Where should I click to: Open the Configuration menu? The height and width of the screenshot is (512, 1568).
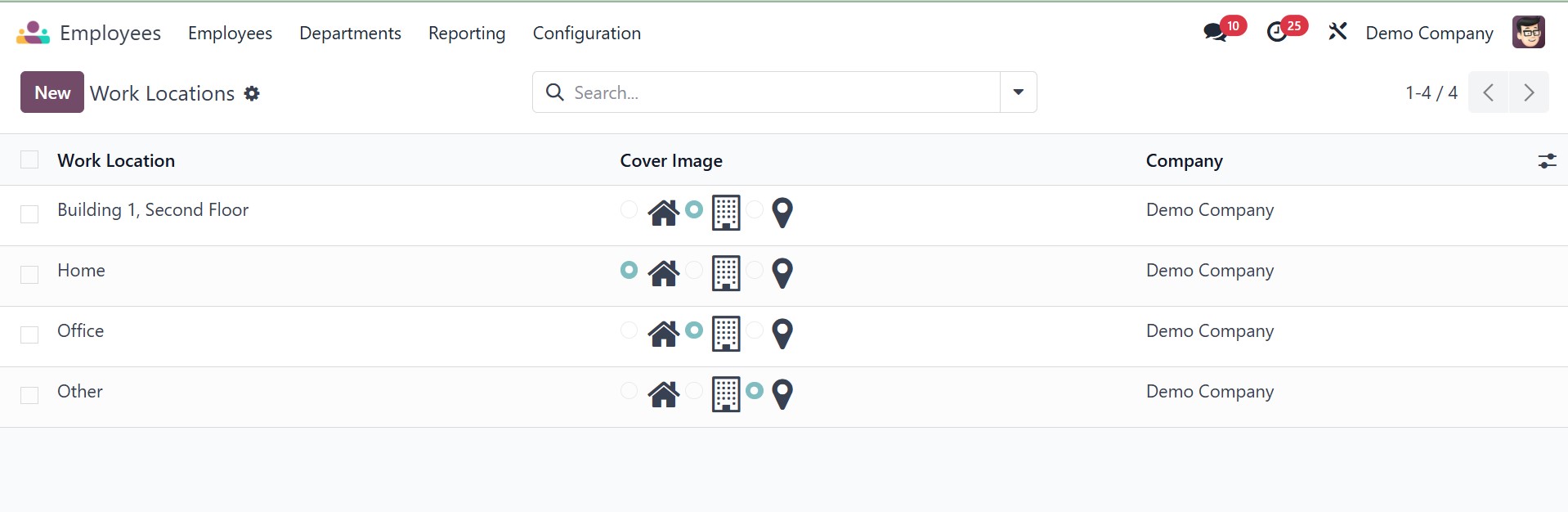click(586, 33)
